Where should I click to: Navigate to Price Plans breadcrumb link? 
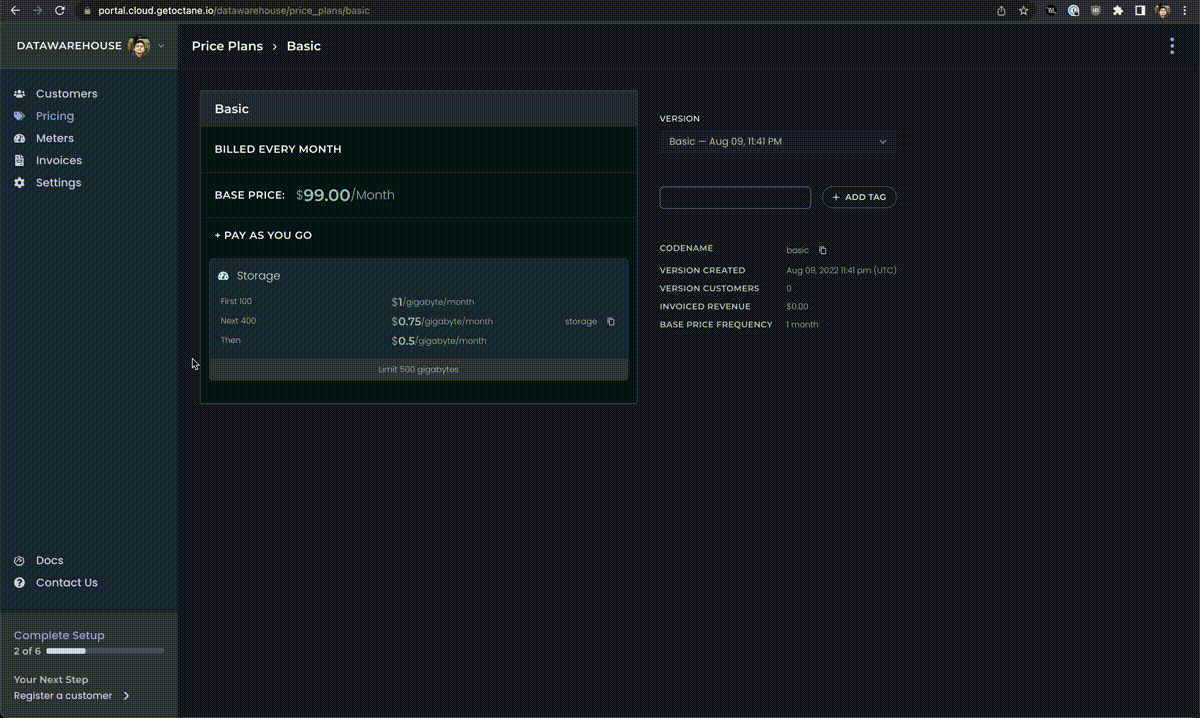point(227,46)
